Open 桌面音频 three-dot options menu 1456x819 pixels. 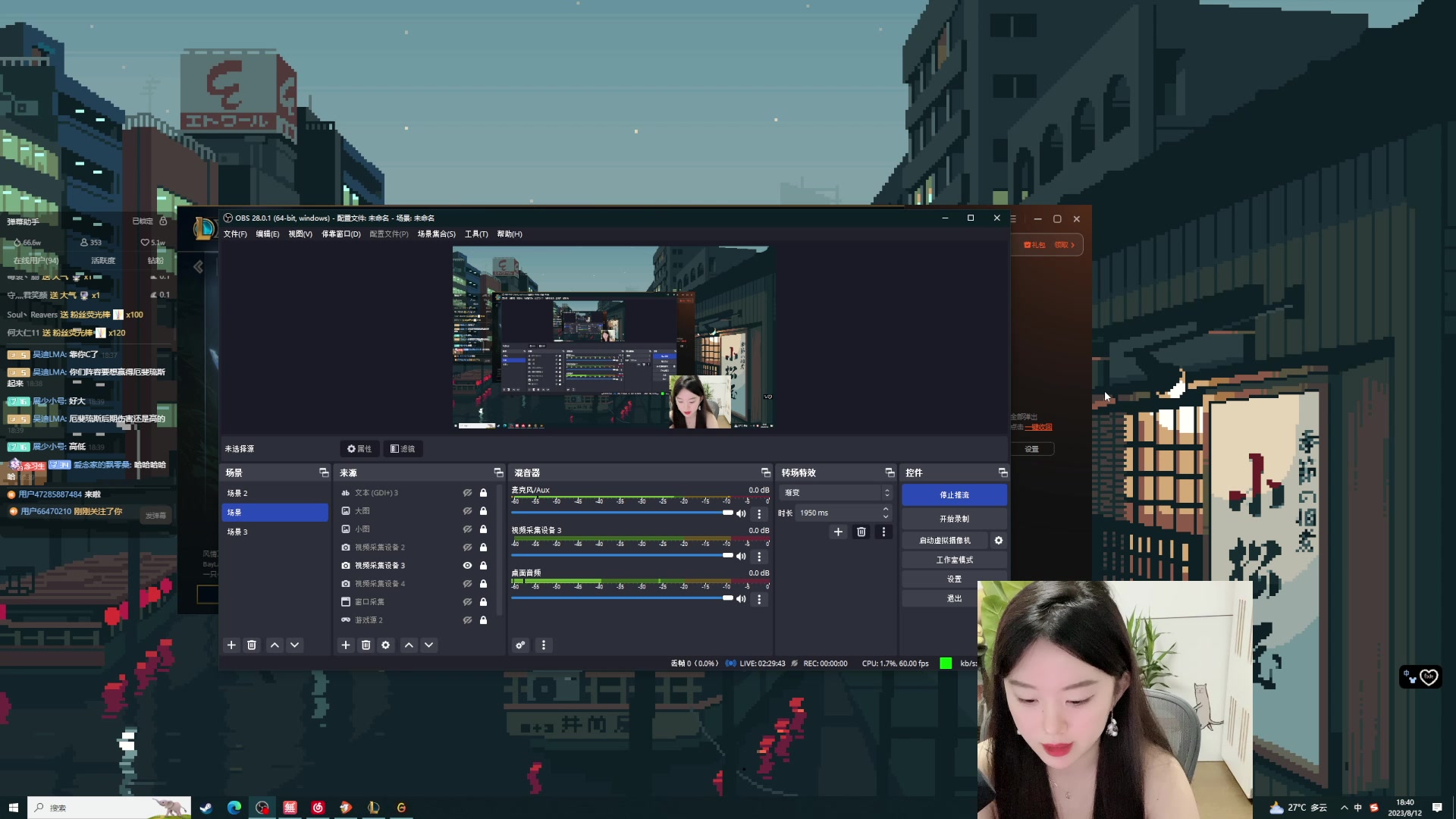coord(759,598)
